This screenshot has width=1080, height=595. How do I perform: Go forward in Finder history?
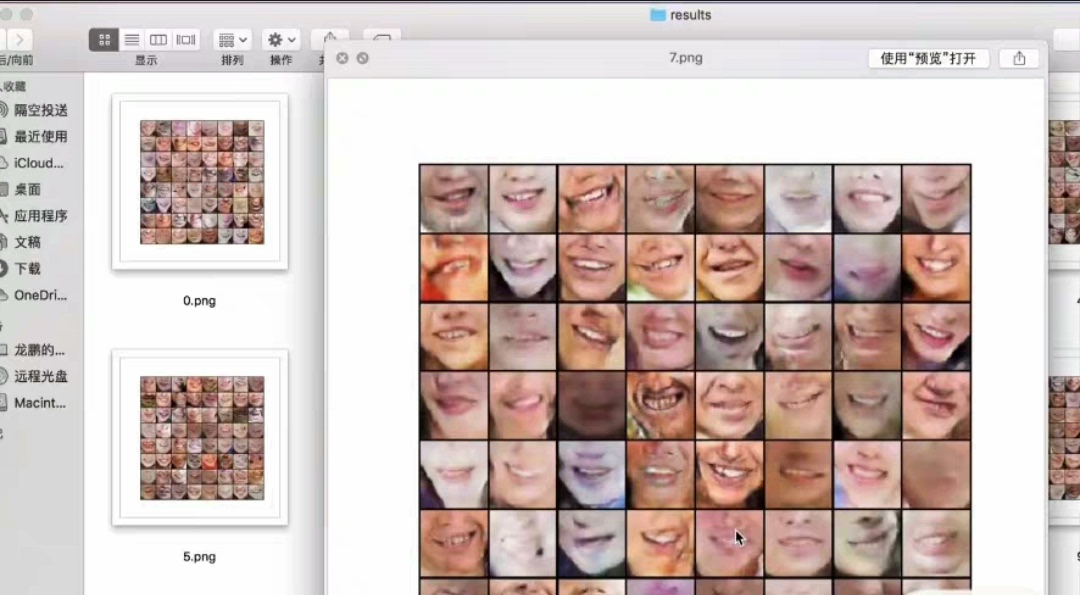click(19, 40)
